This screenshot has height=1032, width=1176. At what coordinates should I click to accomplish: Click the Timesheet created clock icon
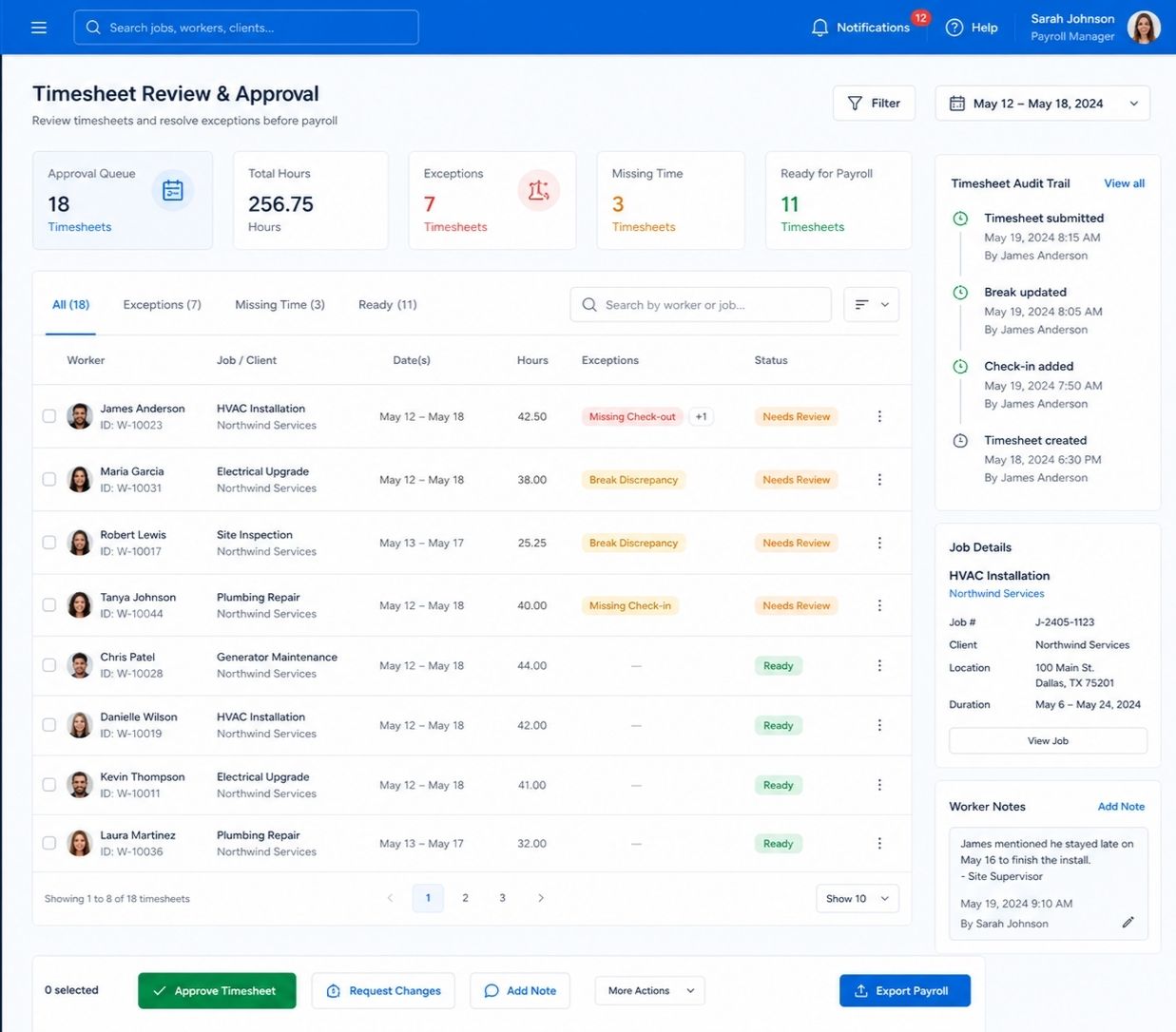tap(960, 441)
